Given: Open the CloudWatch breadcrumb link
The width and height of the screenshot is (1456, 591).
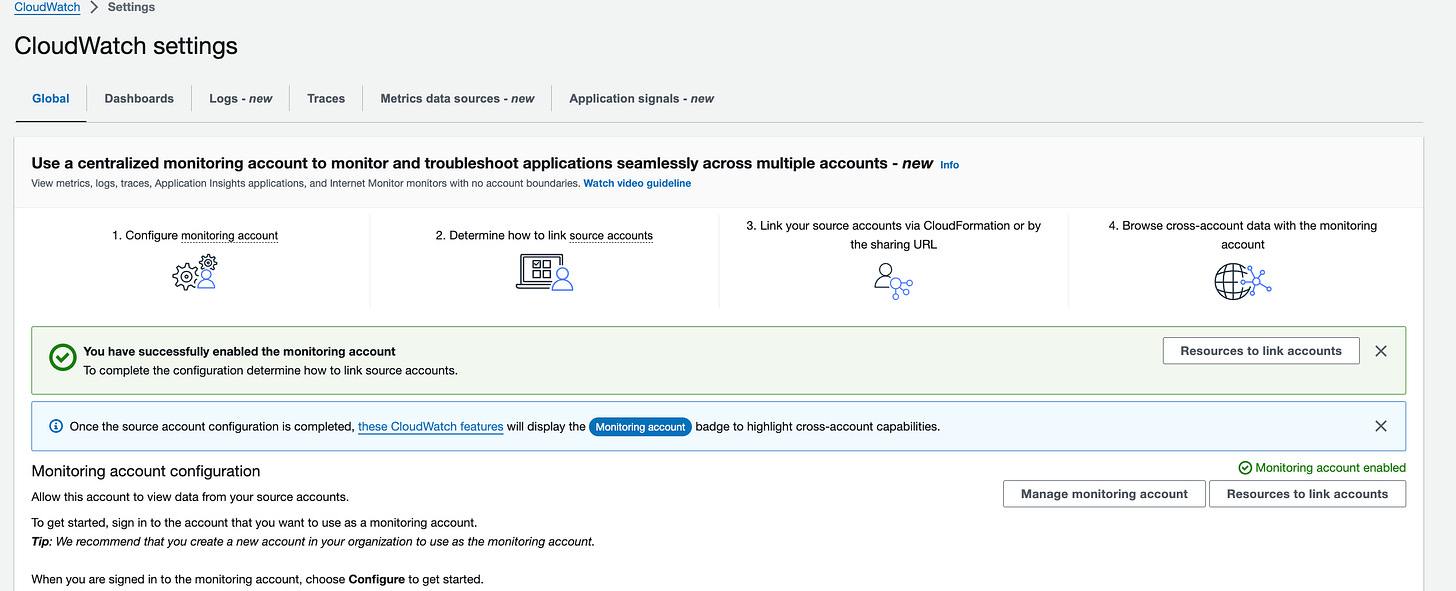Looking at the screenshot, I should (47, 7).
